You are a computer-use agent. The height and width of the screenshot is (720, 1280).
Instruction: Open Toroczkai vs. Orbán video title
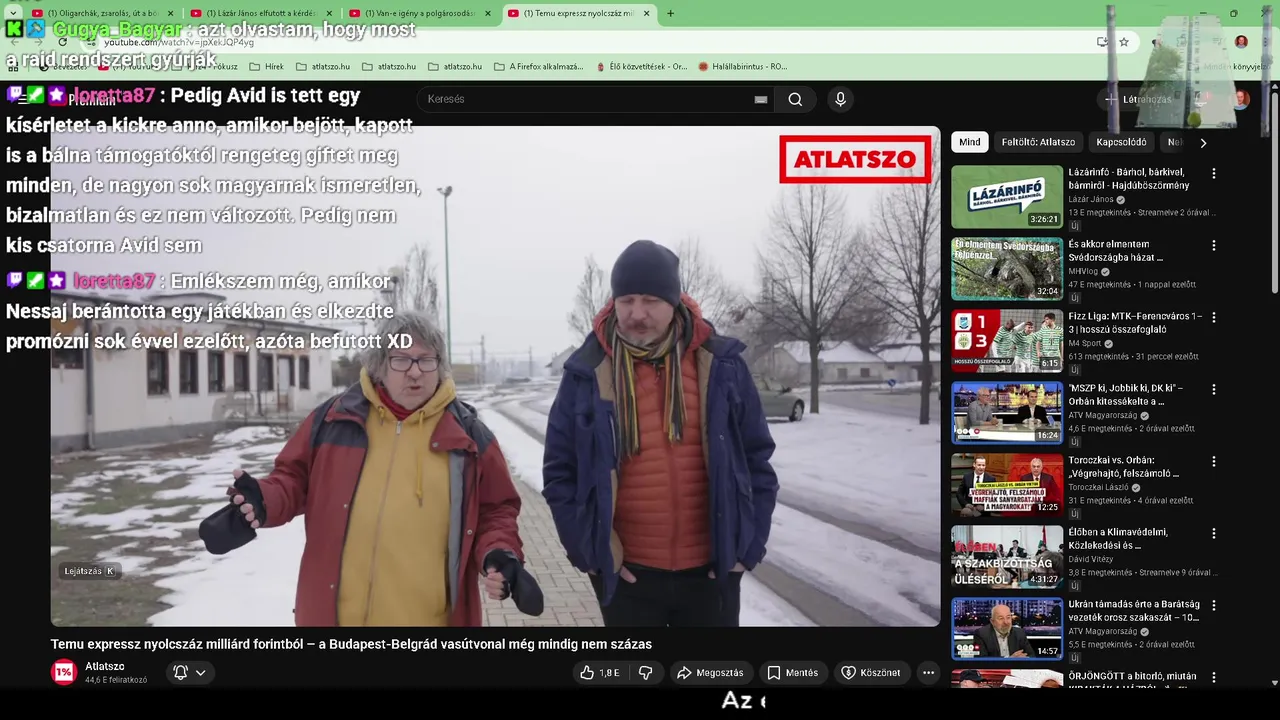(x=1124, y=467)
